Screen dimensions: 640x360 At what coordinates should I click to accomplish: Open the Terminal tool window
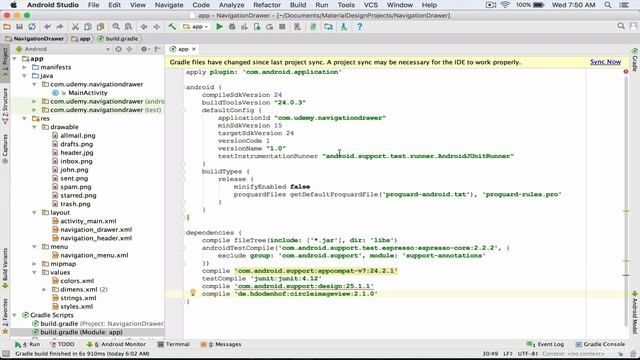(174, 344)
